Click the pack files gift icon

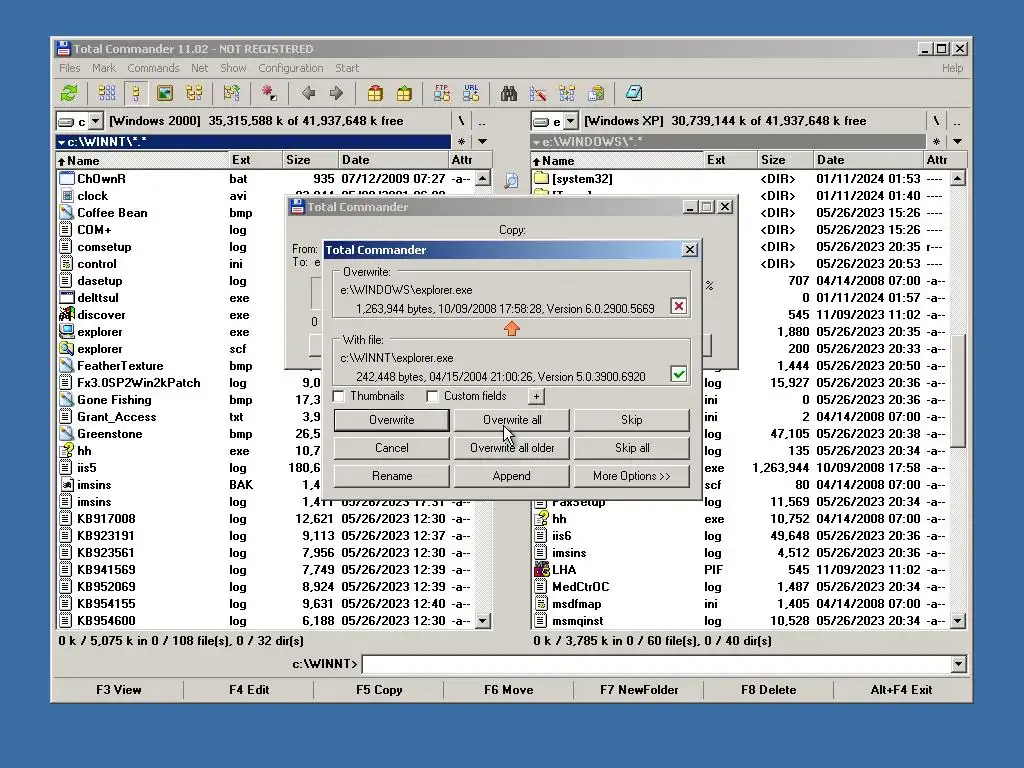375,93
